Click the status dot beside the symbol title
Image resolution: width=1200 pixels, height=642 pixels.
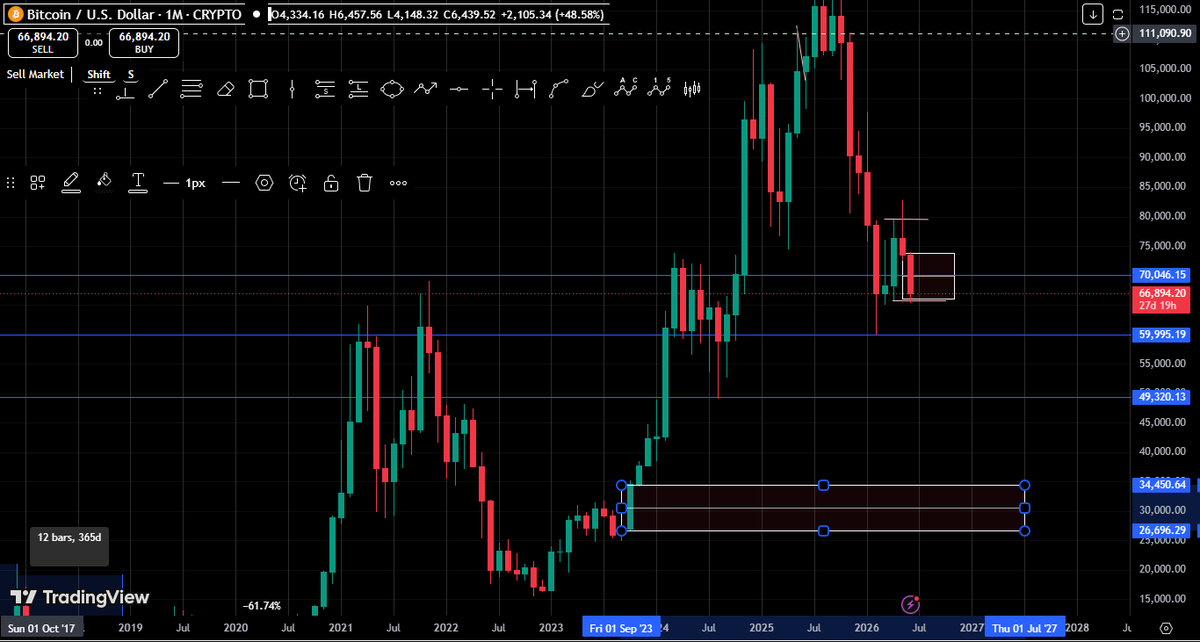pyautogui.click(x=257, y=15)
